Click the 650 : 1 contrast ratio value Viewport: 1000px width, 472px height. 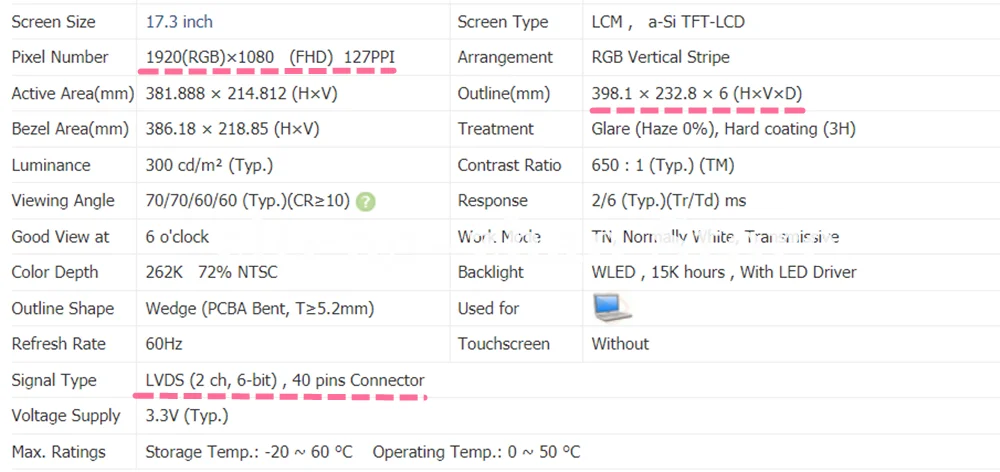coord(663,166)
